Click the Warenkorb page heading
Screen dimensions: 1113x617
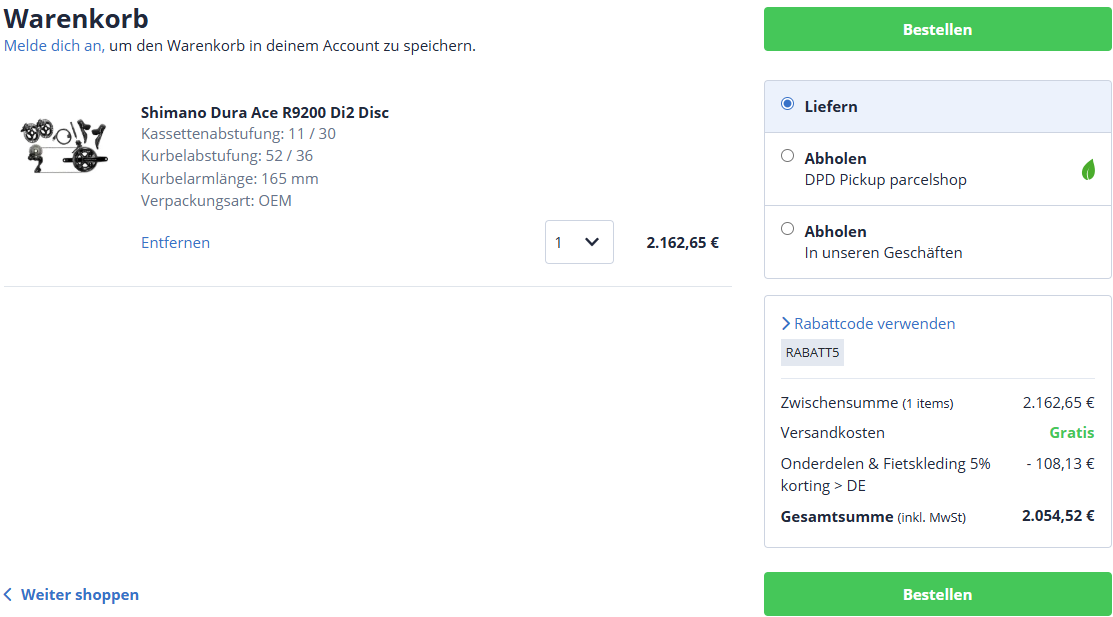click(76, 18)
